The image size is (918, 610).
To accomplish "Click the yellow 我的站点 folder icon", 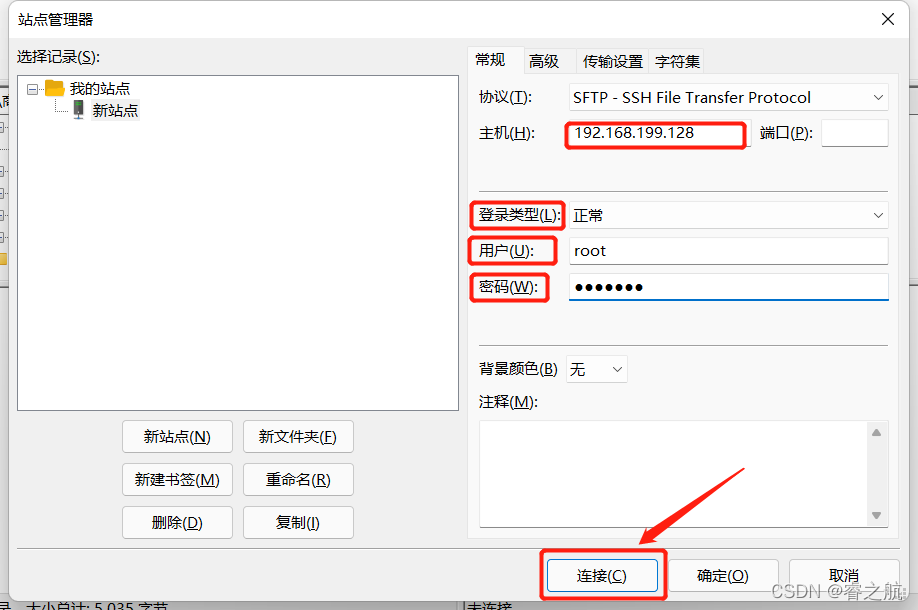I will tap(54, 88).
